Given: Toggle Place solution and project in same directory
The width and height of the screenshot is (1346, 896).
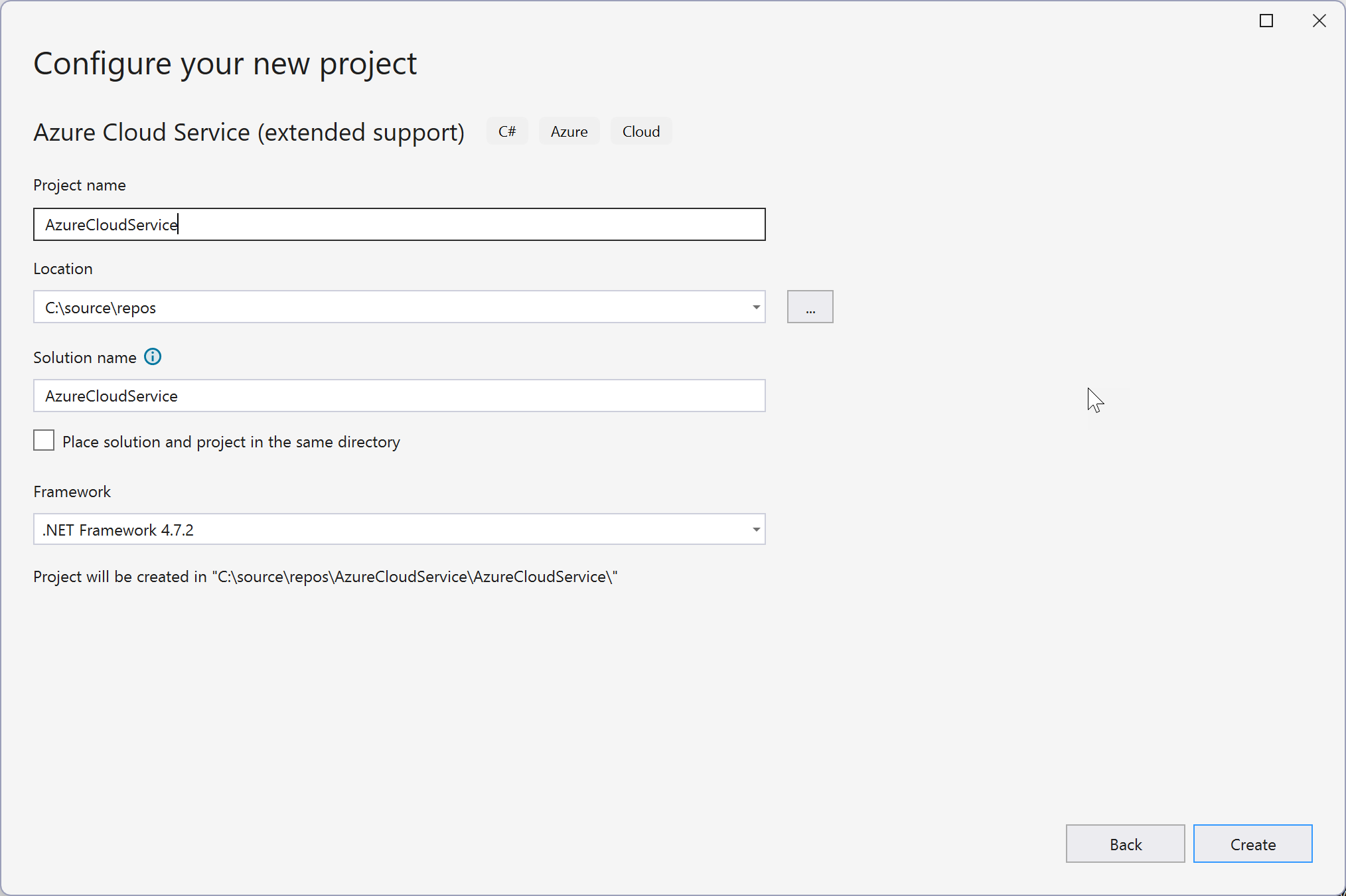Looking at the screenshot, I should (43, 441).
